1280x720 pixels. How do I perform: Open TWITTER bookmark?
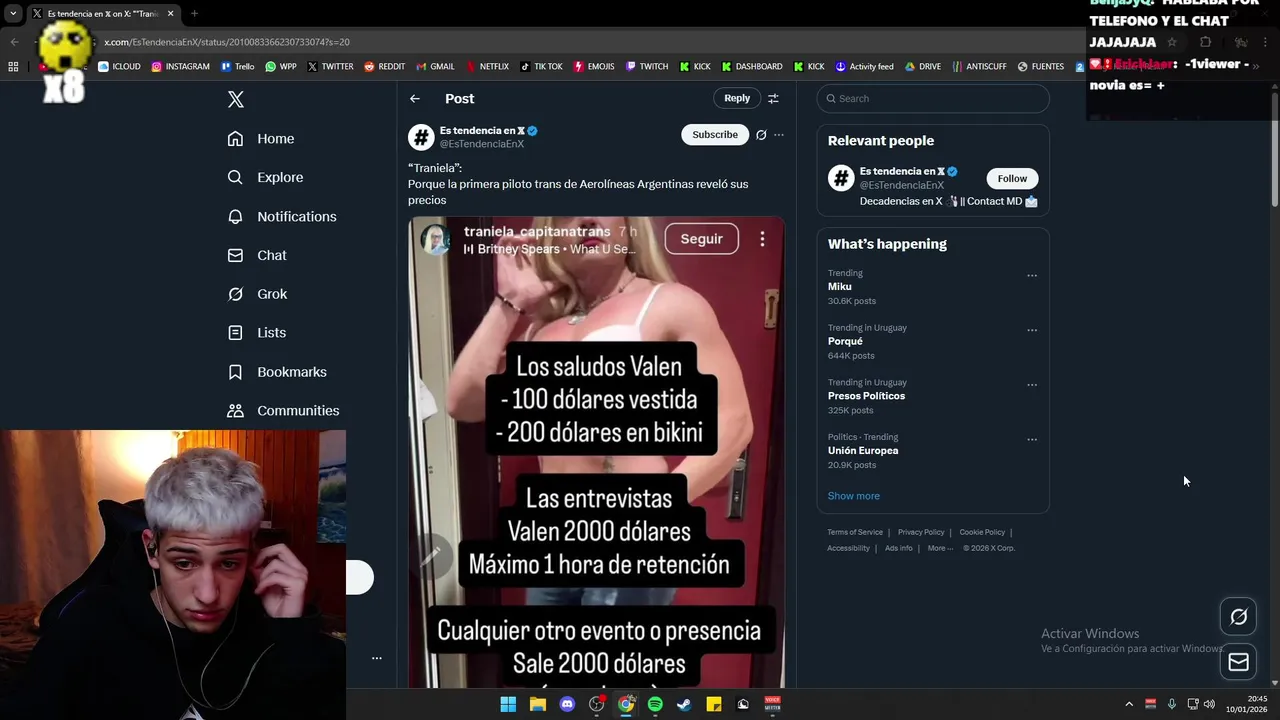pyautogui.click(x=330, y=67)
